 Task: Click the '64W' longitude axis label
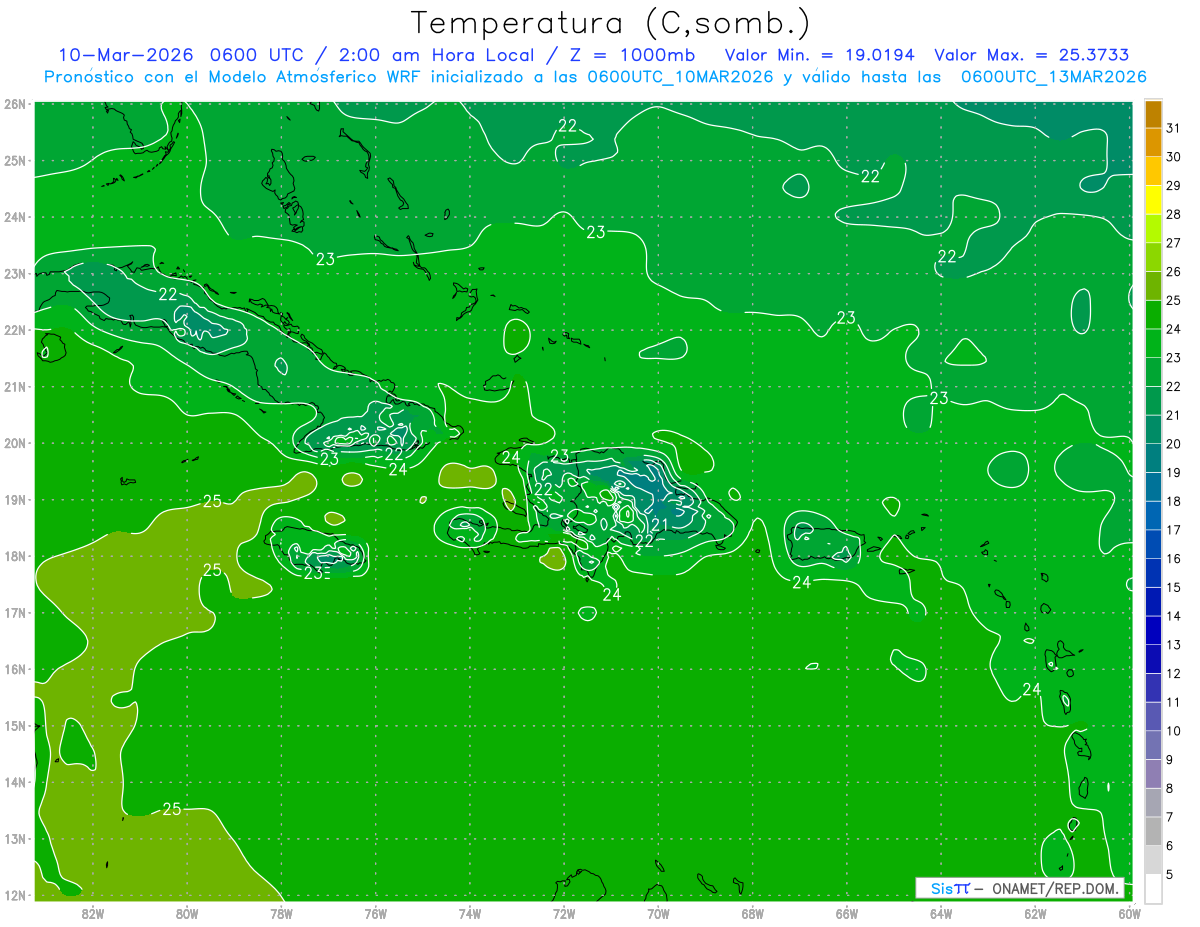941,913
